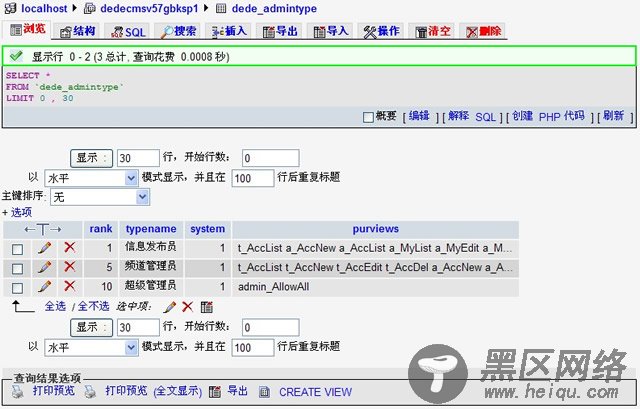This screenshot has width=640, height=409.
Task: Click the printer icon before 打印预览
Action: pos(18,392)
